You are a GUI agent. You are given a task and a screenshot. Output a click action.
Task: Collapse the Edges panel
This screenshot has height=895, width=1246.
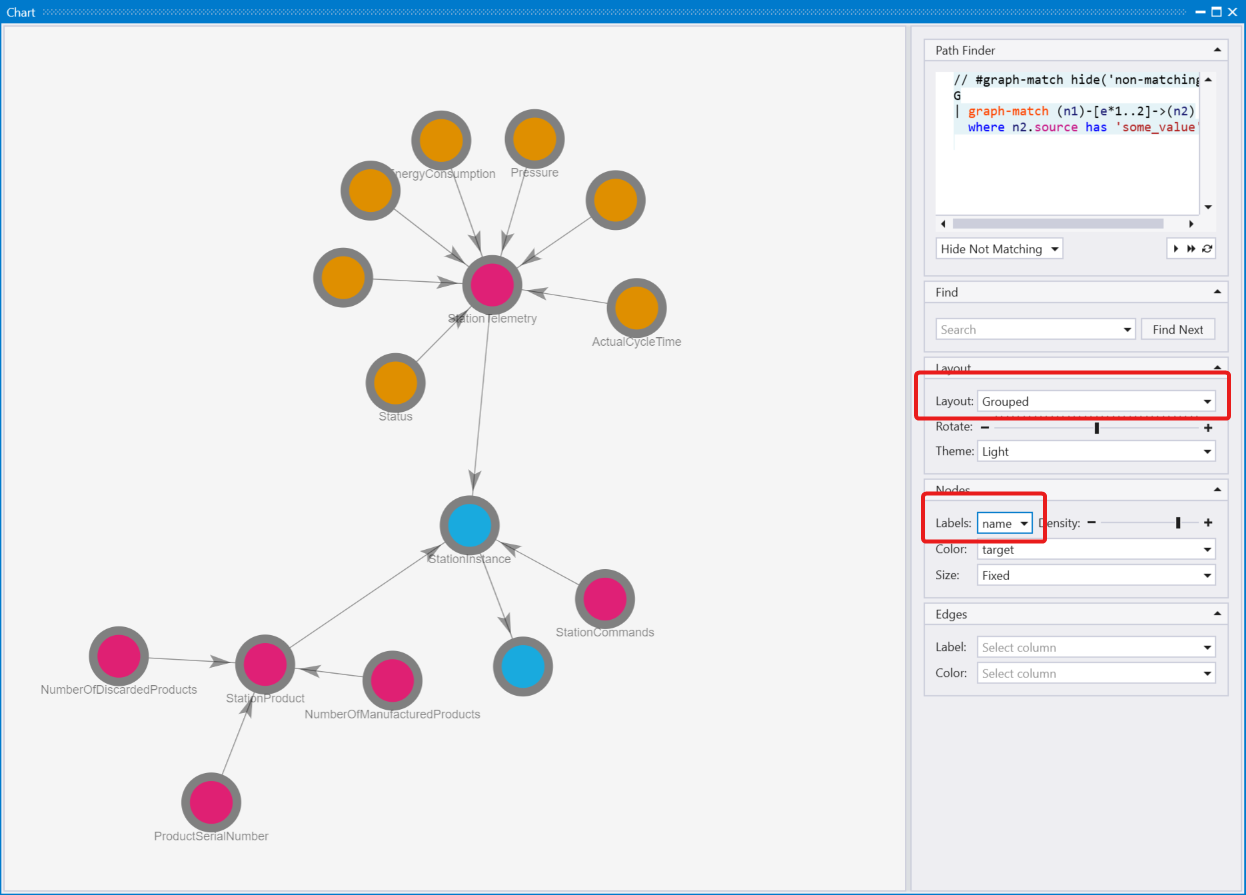coord(1217,614)
